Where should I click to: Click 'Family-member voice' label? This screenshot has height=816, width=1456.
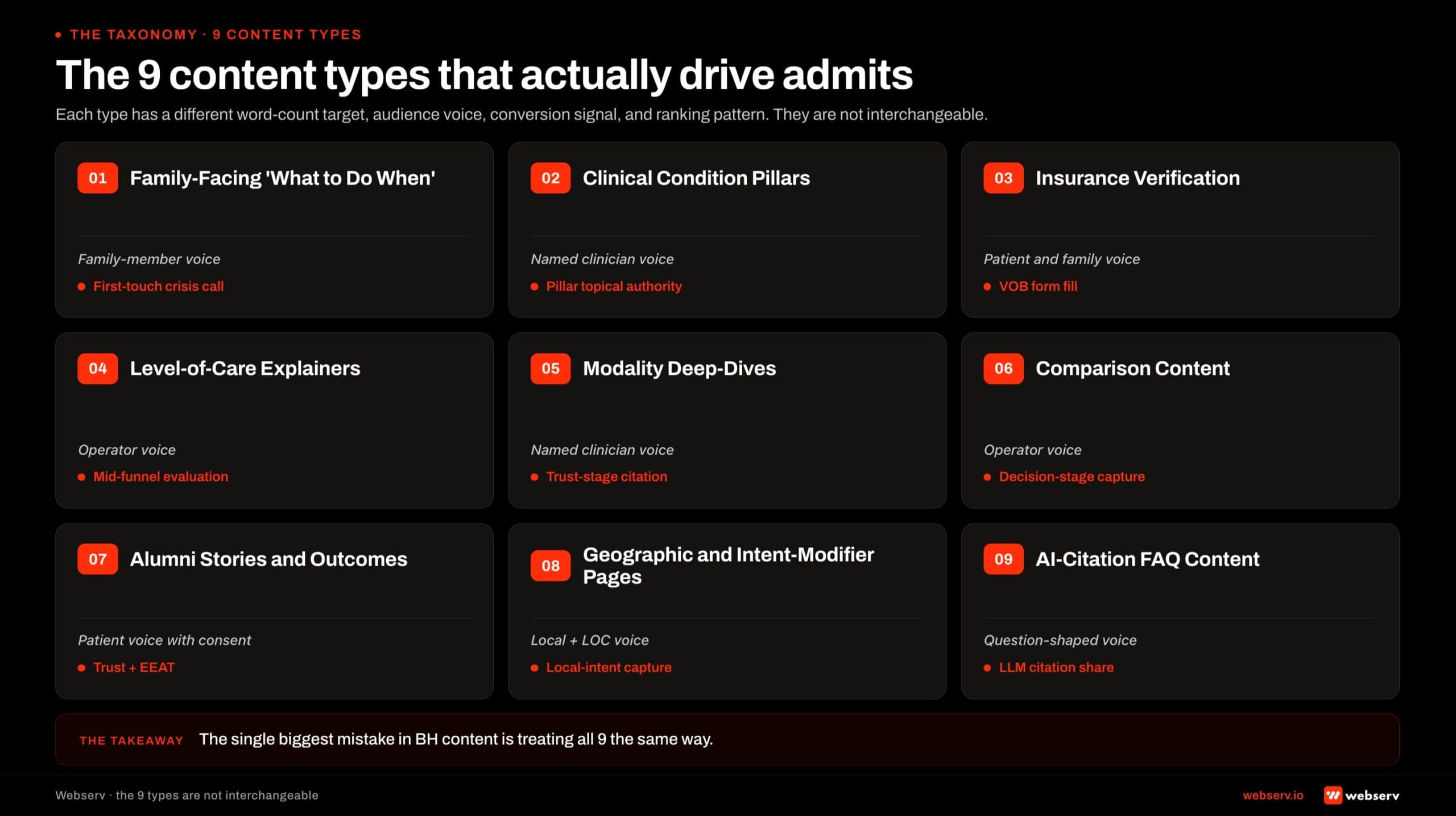(149, 259)
